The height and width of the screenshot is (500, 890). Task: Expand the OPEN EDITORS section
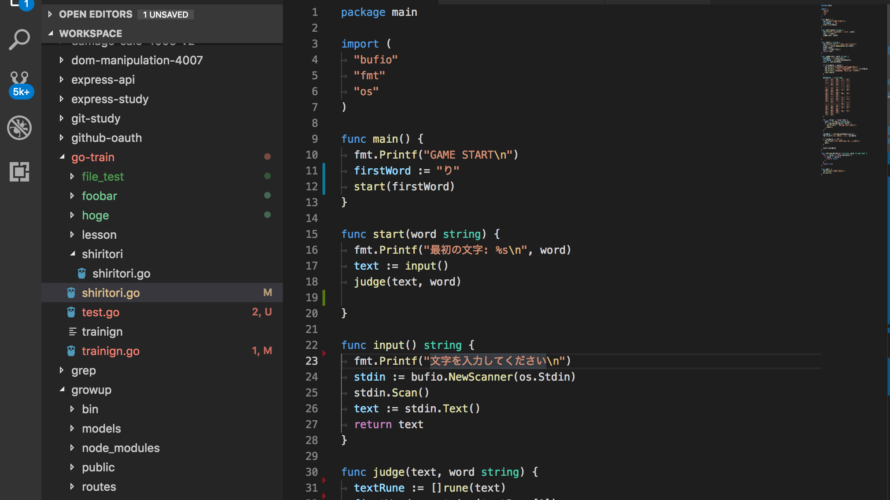(50, 14)
